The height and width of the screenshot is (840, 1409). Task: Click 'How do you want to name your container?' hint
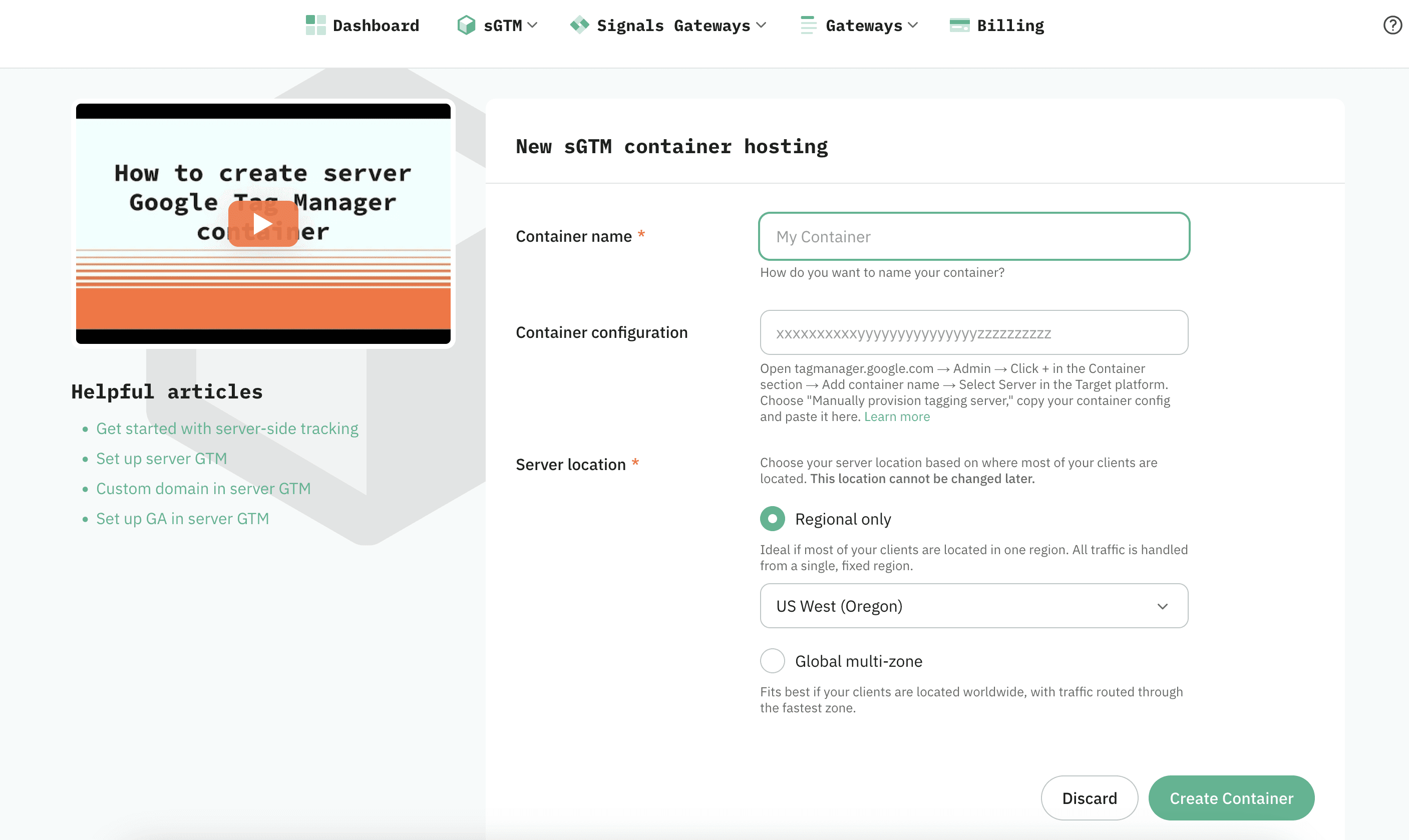(882, 272)
